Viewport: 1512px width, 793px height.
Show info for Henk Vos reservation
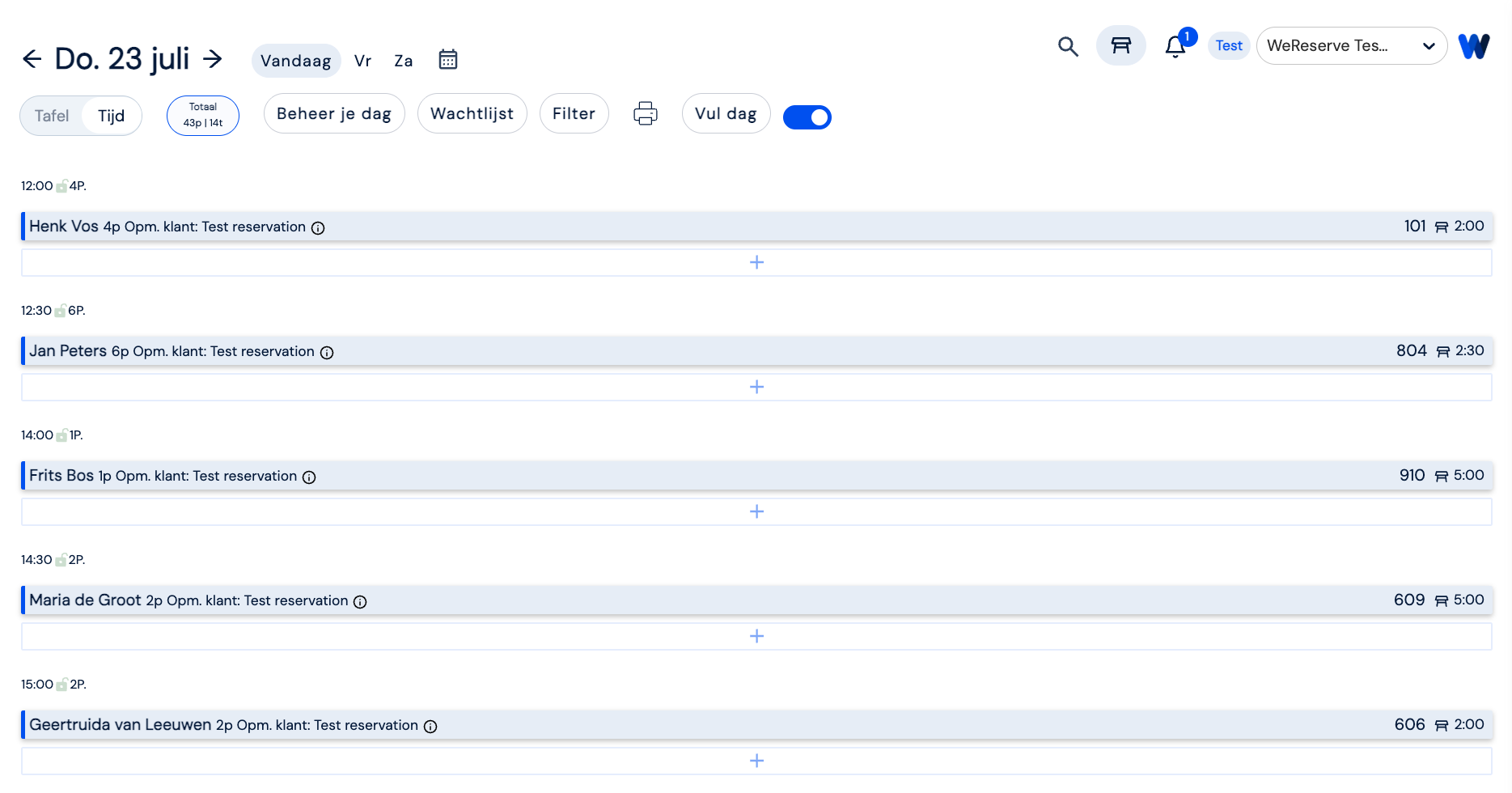(x=318, y=228)
